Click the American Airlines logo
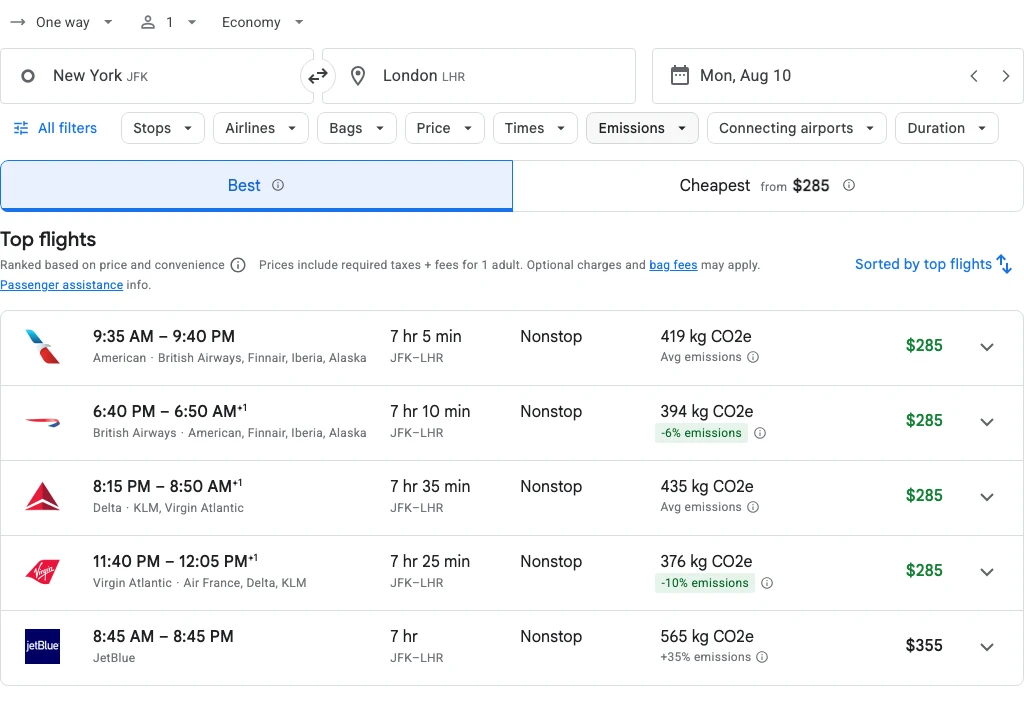 pos(42,347)
